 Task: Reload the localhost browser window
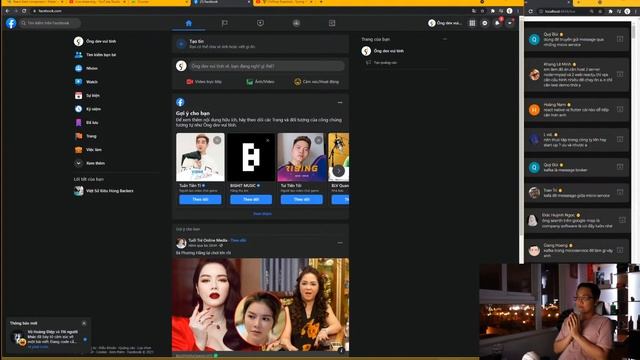pos(531,11)
